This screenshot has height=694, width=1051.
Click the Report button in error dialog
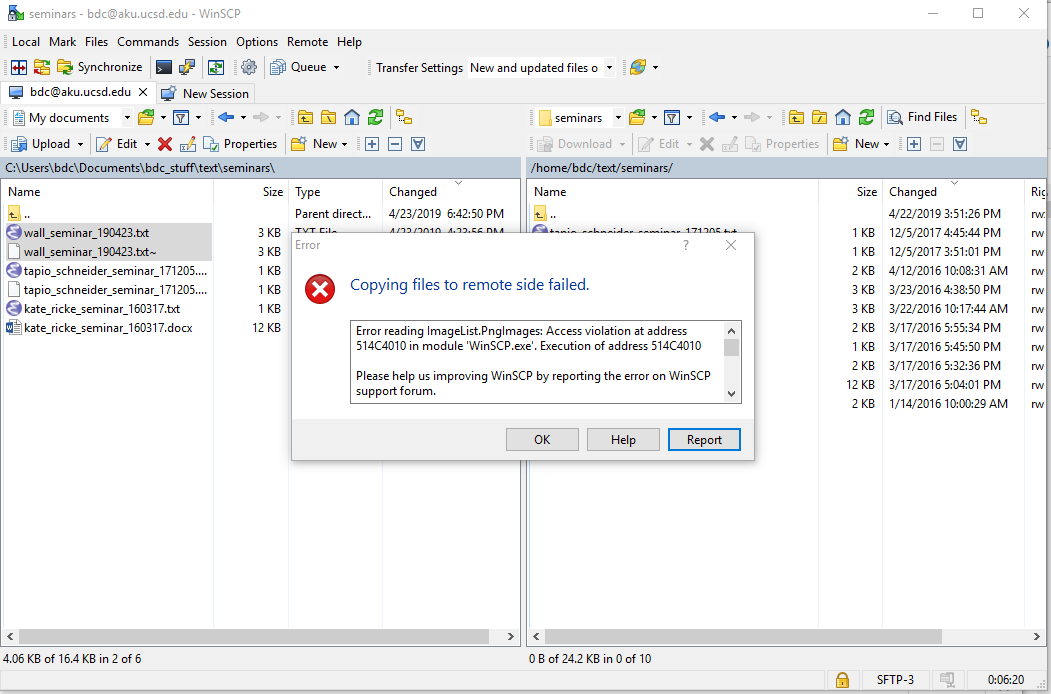coord(704,440)
